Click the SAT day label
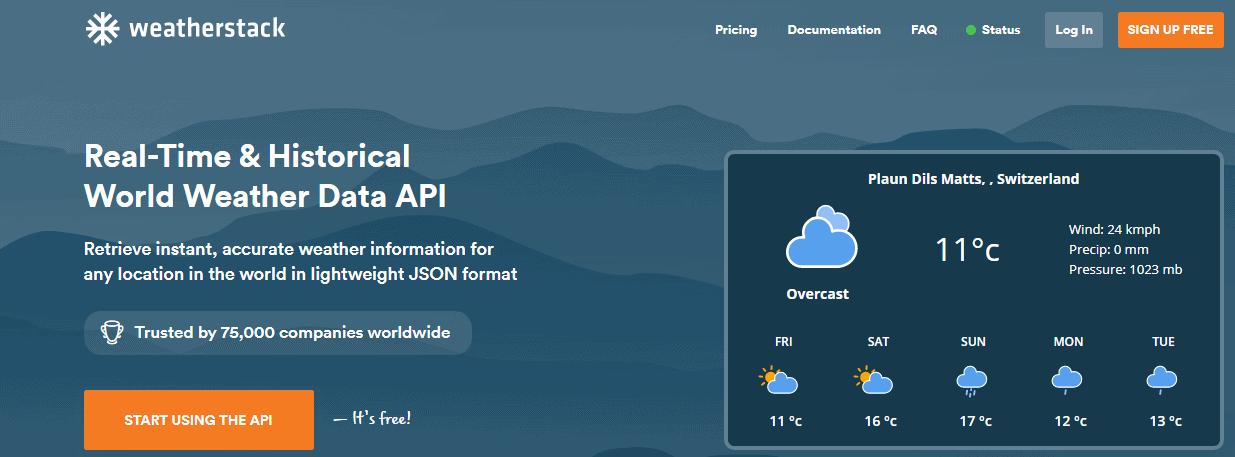The image size is (1235, 457). (x=878, y=342)
